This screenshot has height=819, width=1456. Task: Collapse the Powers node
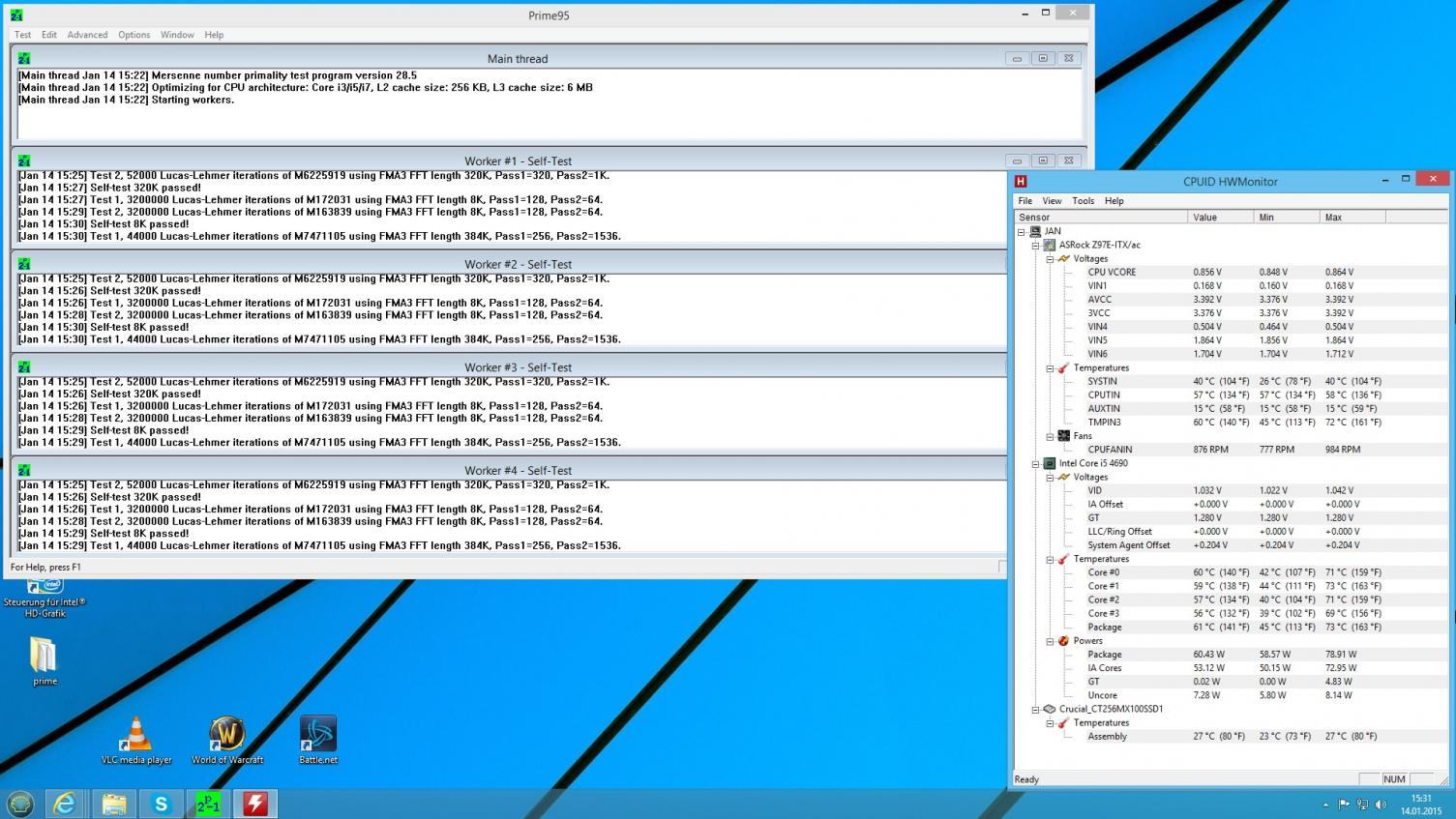point(1050,641)
